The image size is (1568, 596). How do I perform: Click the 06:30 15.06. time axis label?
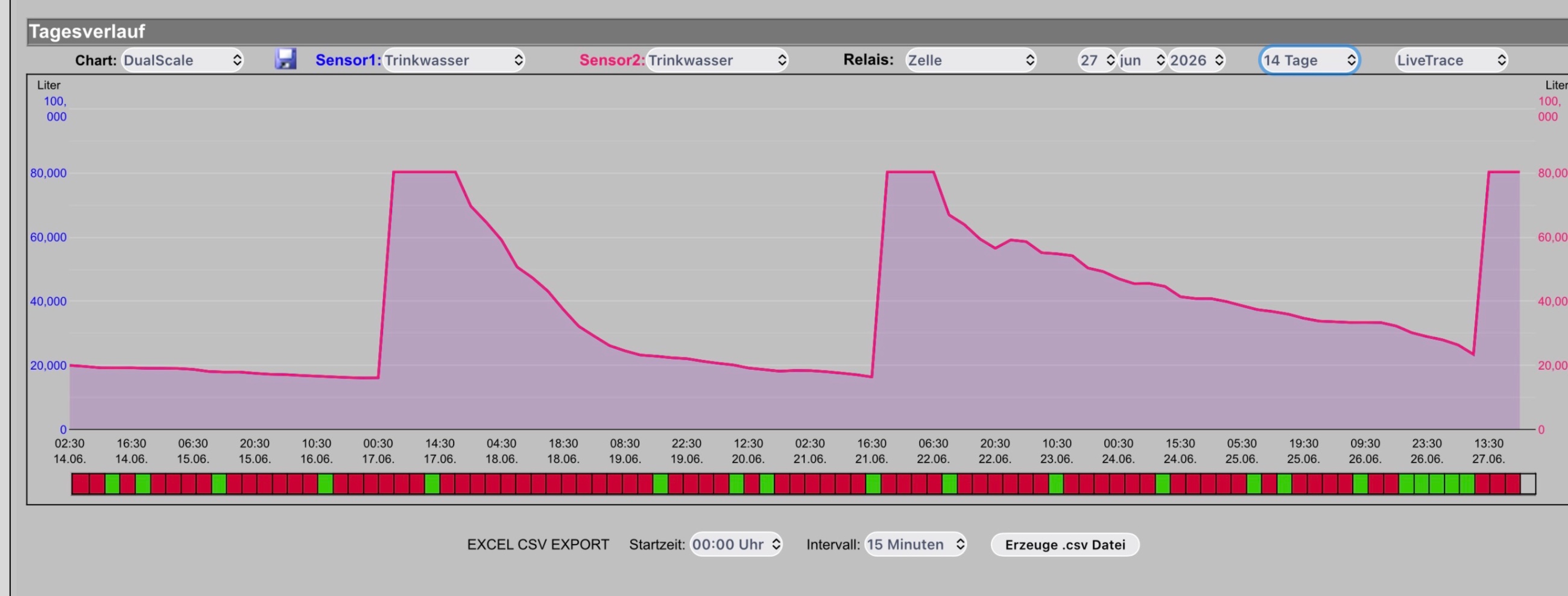[x=193, y=451]
